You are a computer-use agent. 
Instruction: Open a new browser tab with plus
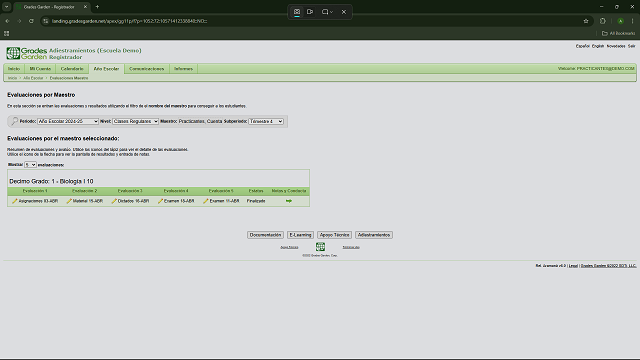(97, 7)
